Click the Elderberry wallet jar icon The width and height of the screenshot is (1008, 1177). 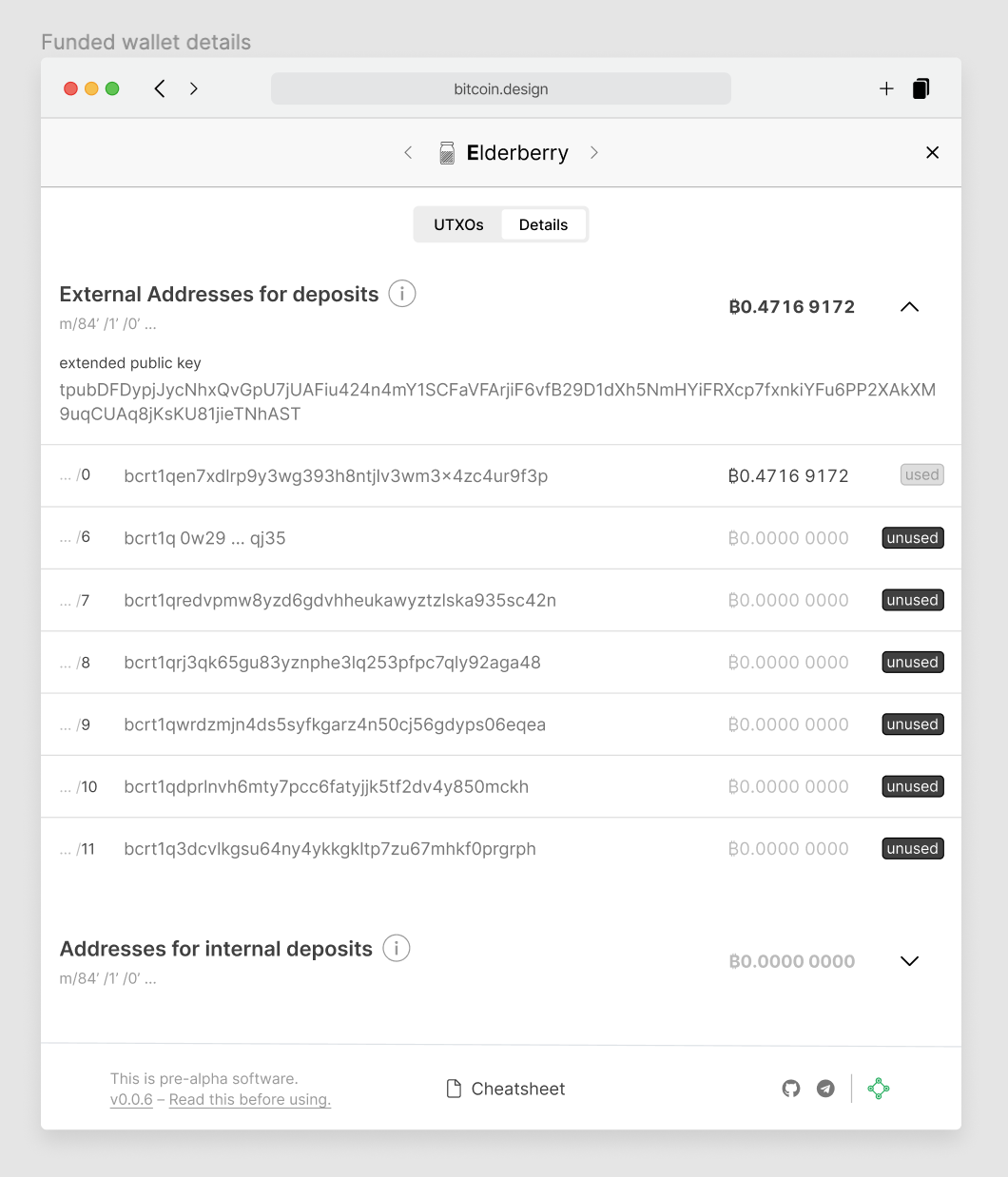pos(446,152)
